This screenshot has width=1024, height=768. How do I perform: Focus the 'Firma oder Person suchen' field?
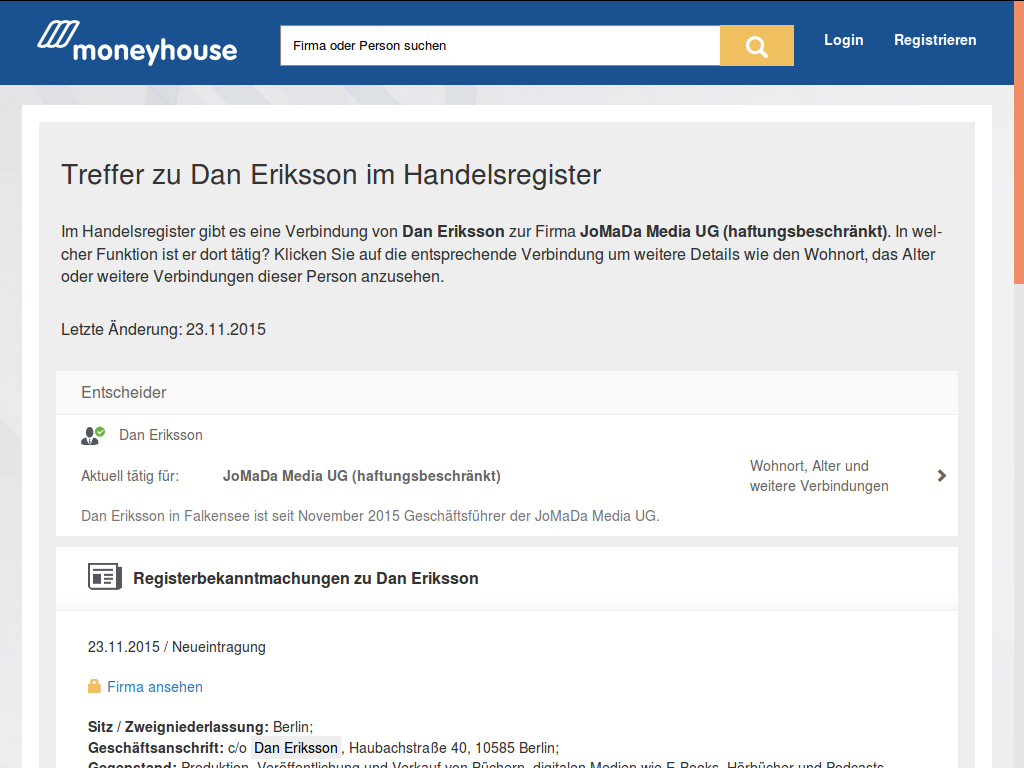(499, 46)
